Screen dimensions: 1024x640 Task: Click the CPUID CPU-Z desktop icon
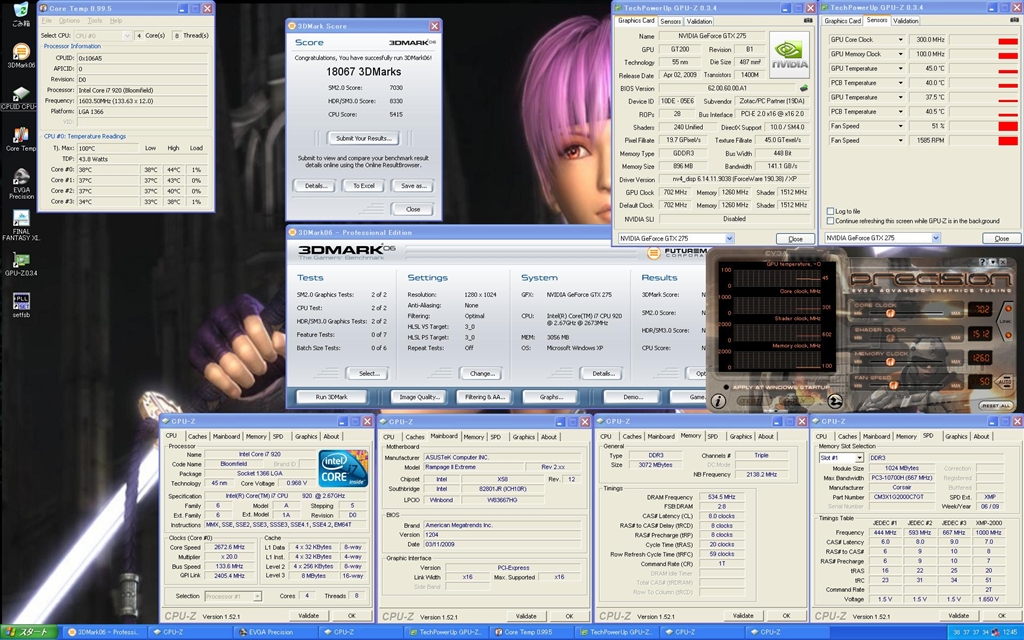tap(20, 92)
